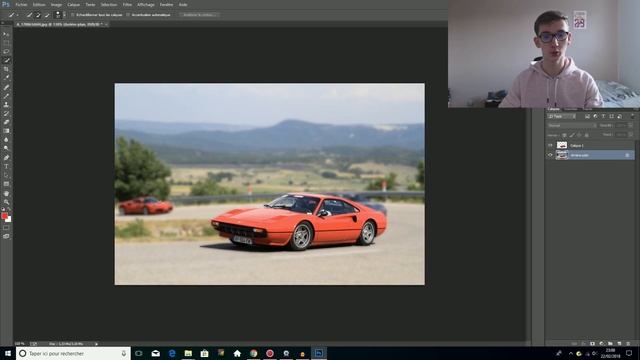Select the Path Selection tool
This screenshot has width=640, height=360.
[6, 175]
